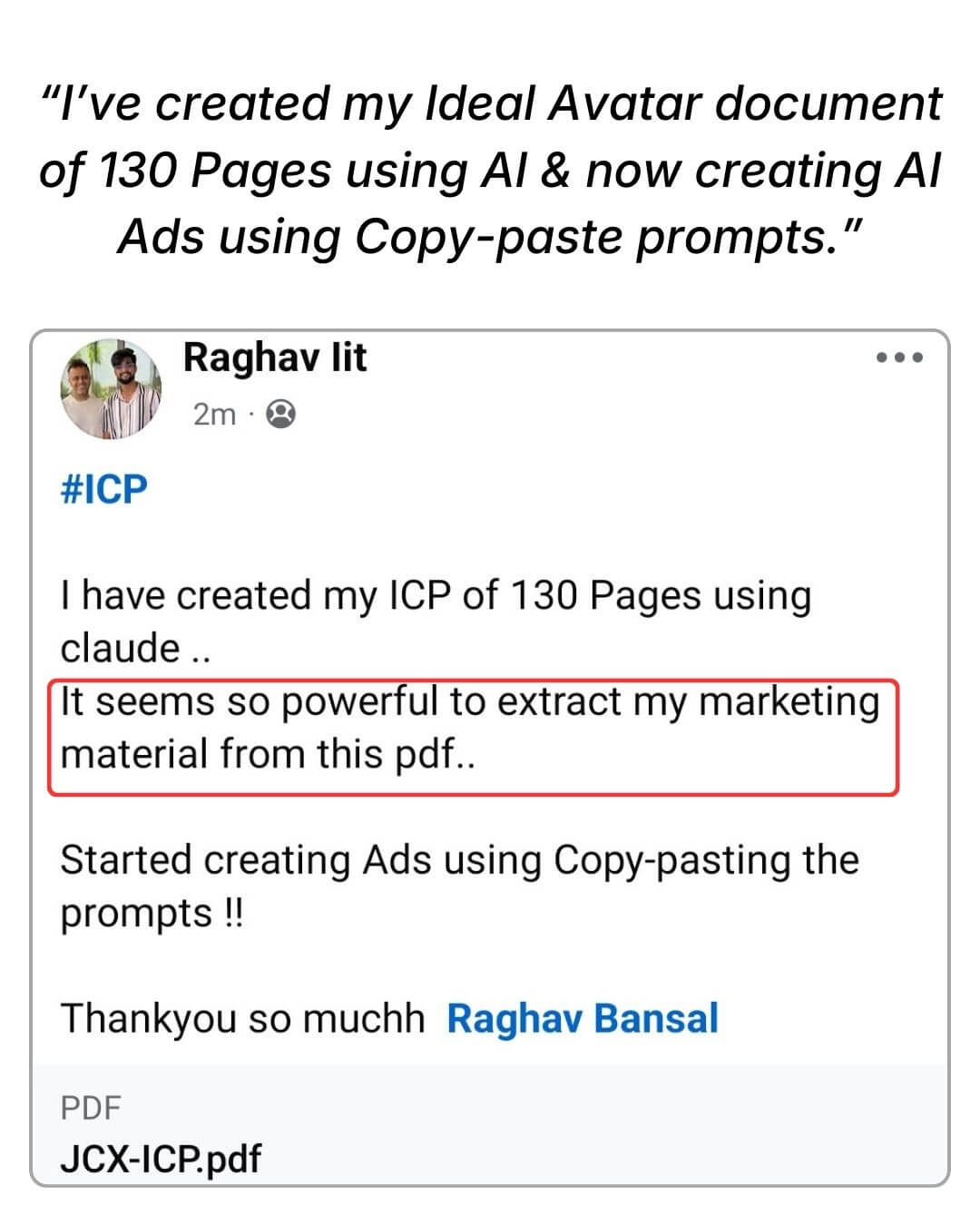This screenshot has width=980, height=1225.
Task: Open the #ICP hashtag
Action: point(103,489)
